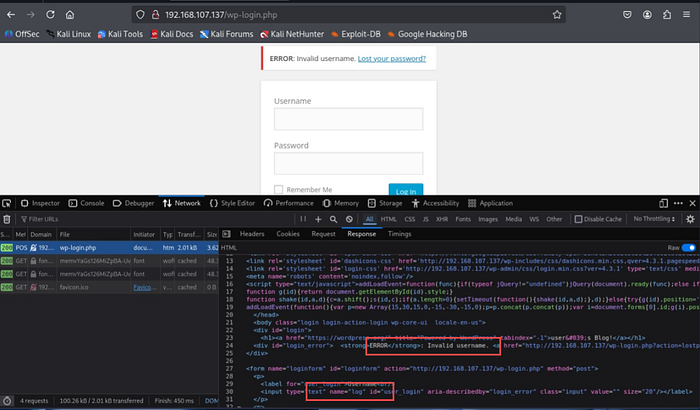The width and height of the screenshot is (700, 410).
Task: Sort requests by Initiator column
Action: coord(144,234)
